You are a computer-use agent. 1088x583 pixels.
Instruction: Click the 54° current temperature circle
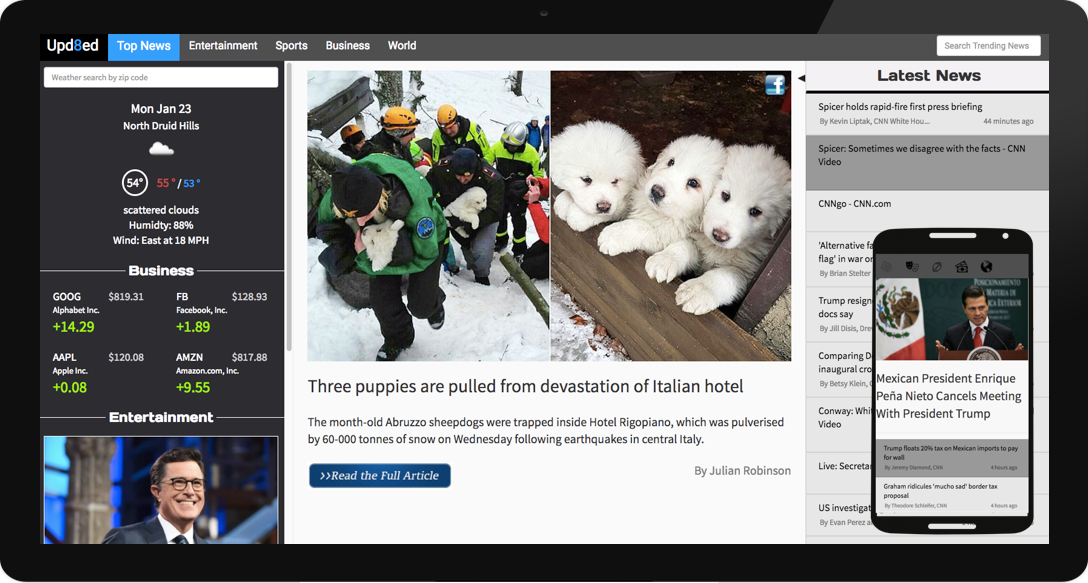pyautogui.click(x=134, y=183)
